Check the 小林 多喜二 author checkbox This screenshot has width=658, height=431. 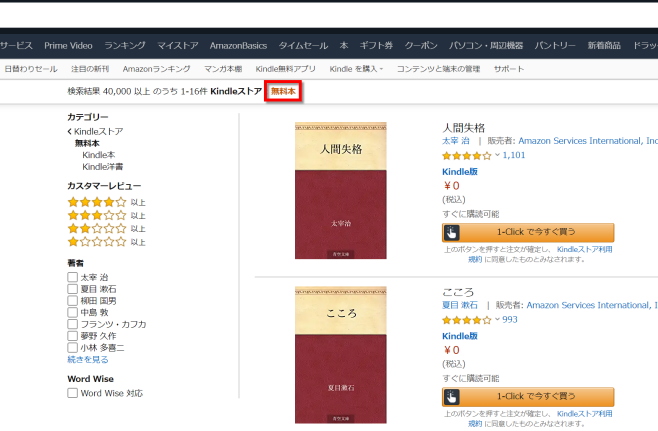point(73,347)
